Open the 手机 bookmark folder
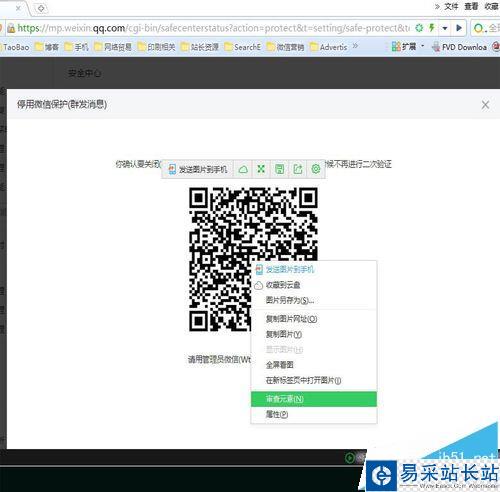This screenshot has width=500, height=492. pyautogui.click(x=77, y=47)
